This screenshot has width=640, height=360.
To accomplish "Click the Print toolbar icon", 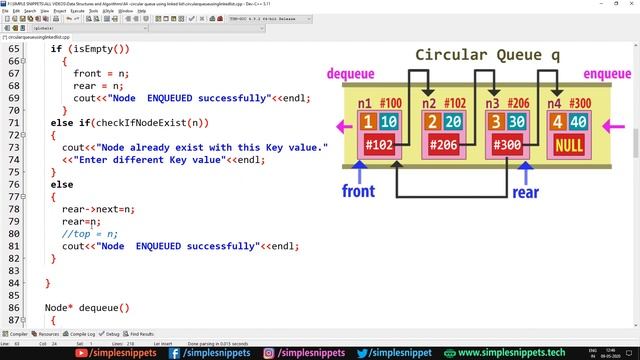I will click(56, 19).
